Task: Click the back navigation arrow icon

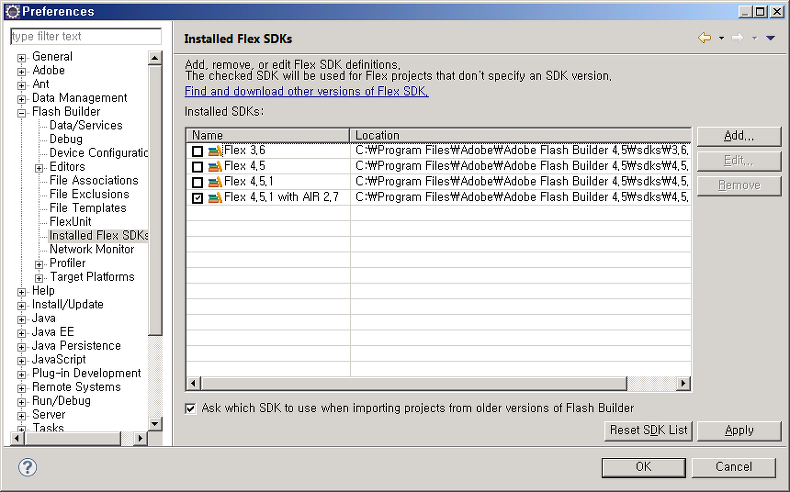Action: tap(704, 38)
